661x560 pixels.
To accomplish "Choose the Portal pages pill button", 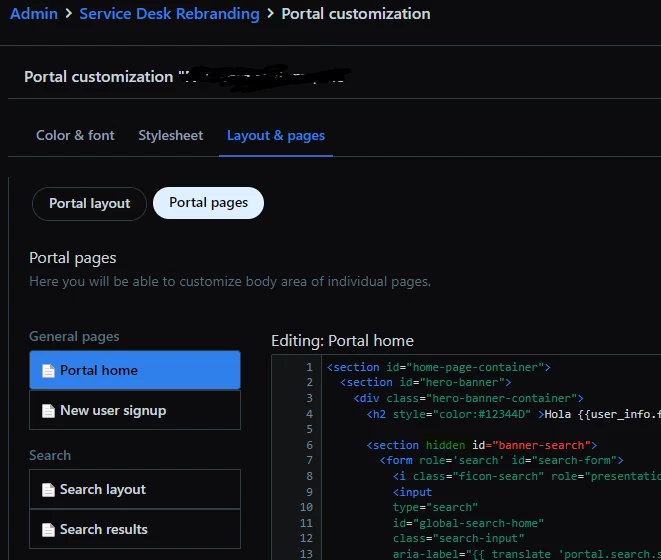I will [x=208, y=203].
